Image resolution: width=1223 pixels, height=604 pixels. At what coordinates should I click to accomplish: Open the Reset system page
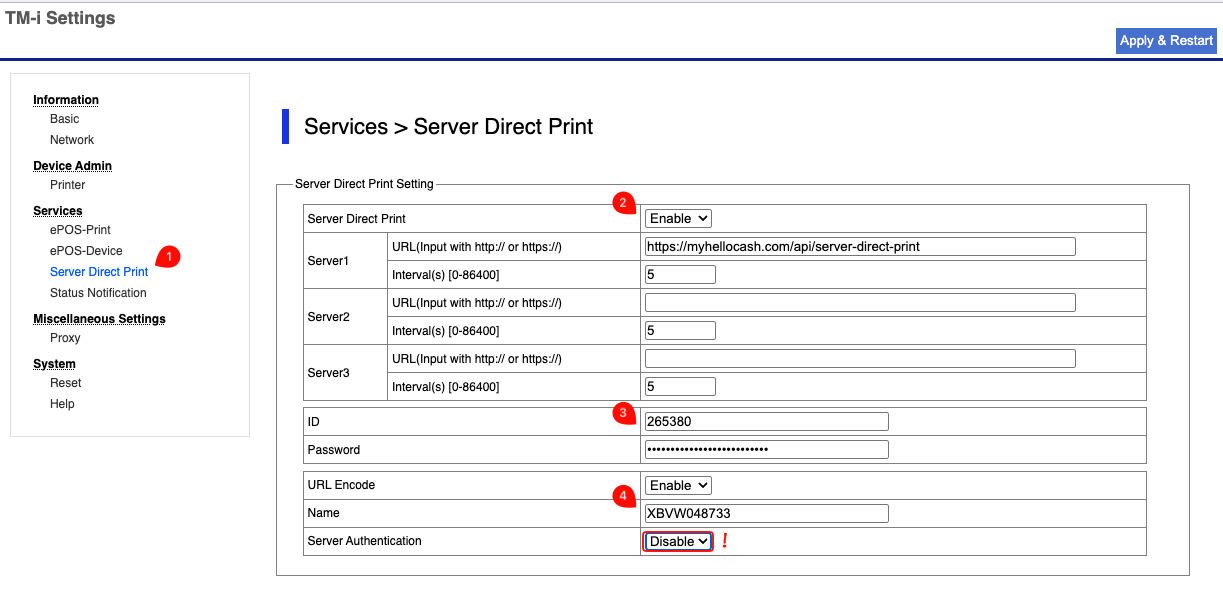pos(66,383)
